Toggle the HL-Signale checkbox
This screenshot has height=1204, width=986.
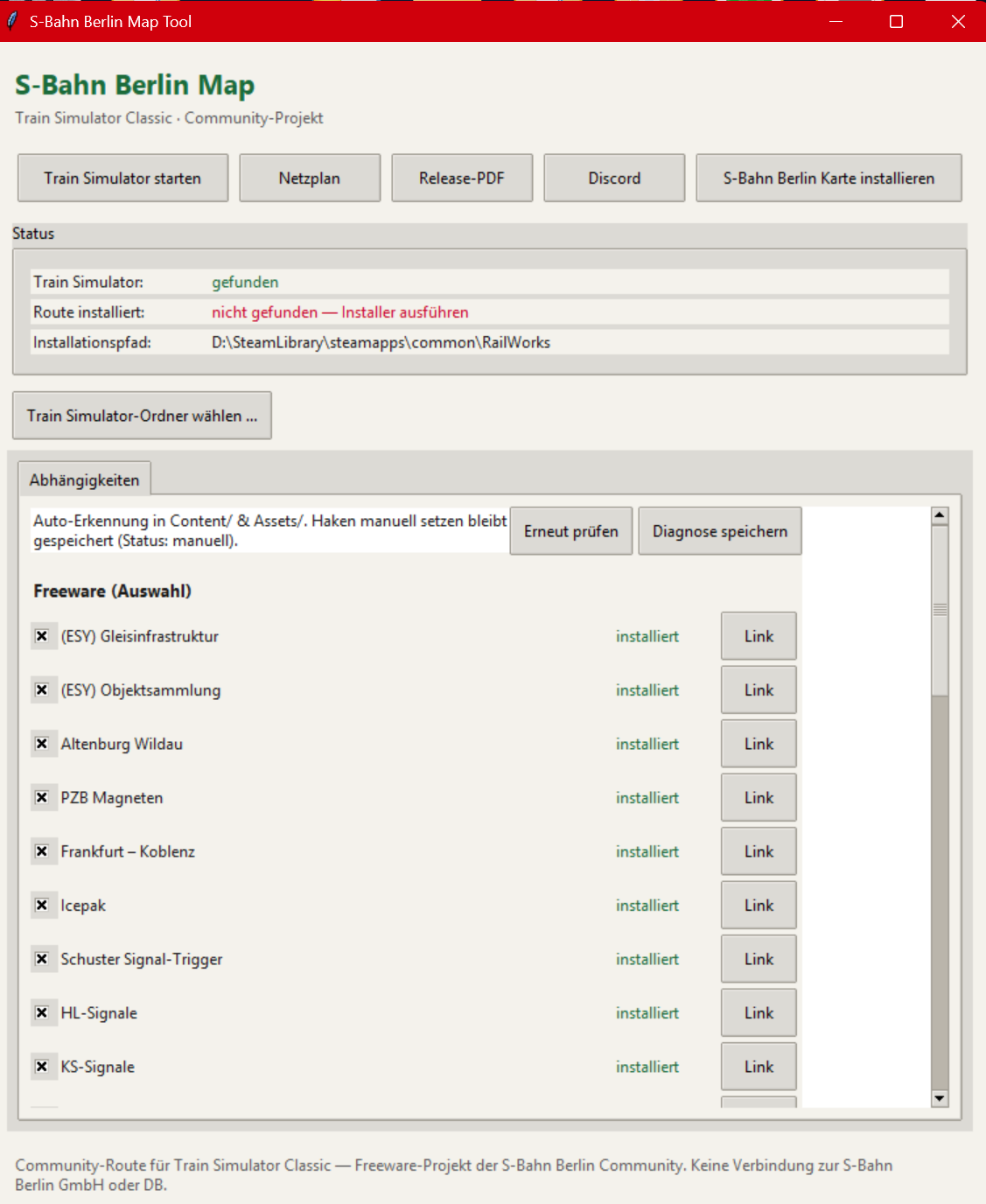tap(41, 1013)
